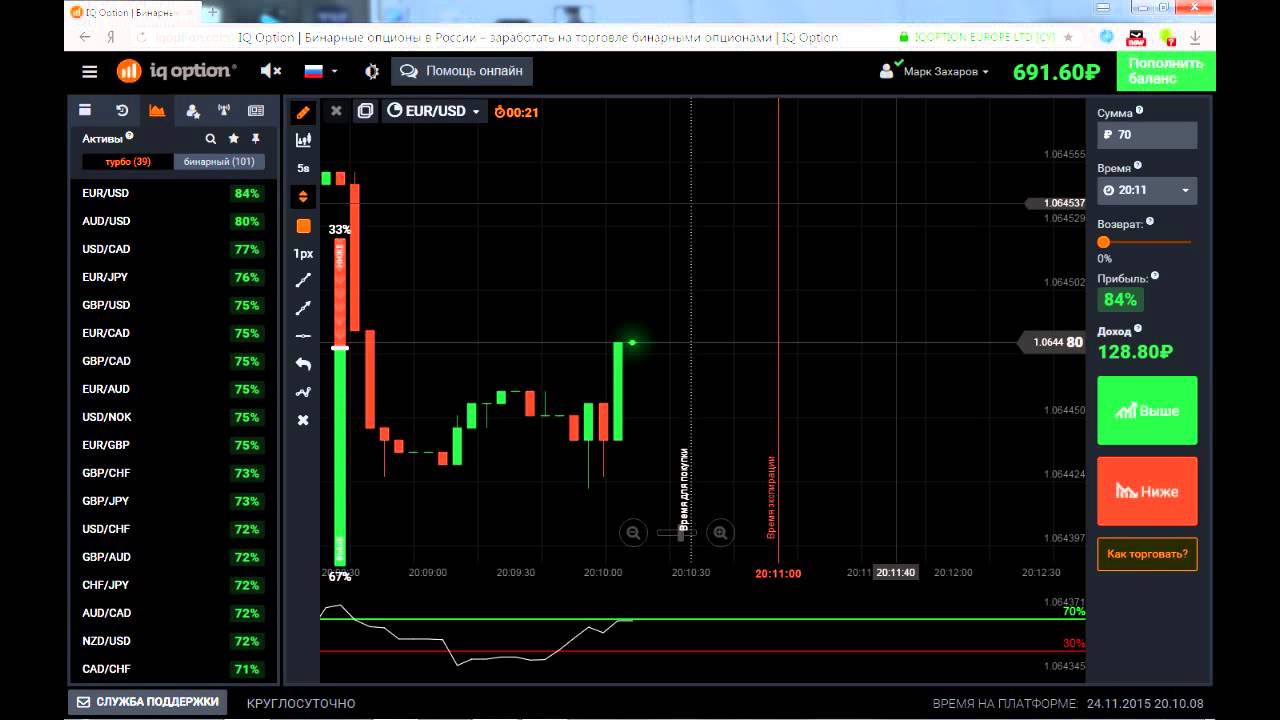Screen dimensions: 1280x720
Task: Select EUR/JPY in the asset list
Action: (x=172, y=277)
